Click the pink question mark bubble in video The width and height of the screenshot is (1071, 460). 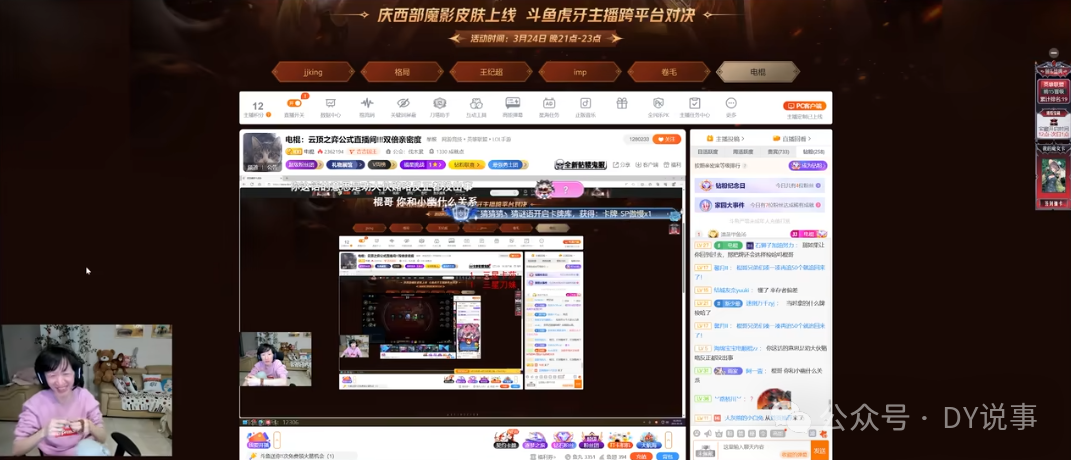[x=564, y=189]
